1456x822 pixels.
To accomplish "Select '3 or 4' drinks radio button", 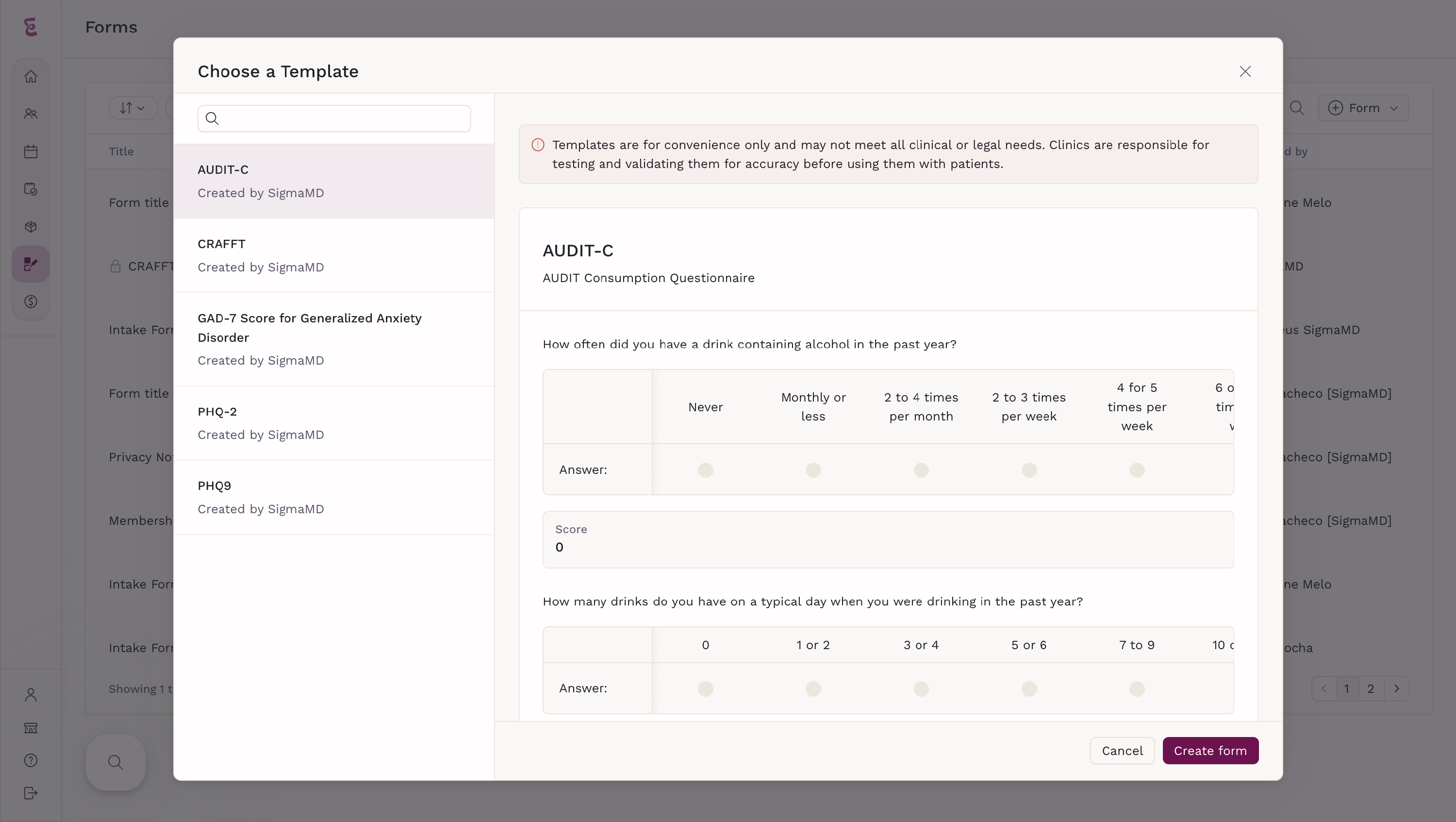I will [921, 688].
